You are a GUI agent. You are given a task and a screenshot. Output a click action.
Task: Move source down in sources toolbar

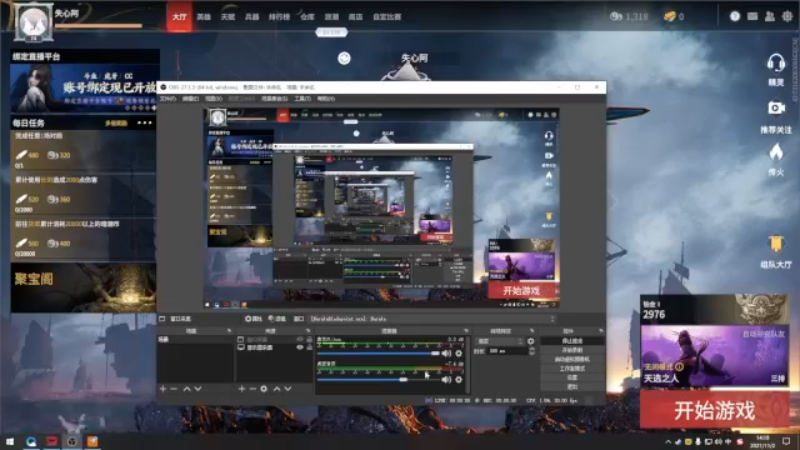click(288, 389)
